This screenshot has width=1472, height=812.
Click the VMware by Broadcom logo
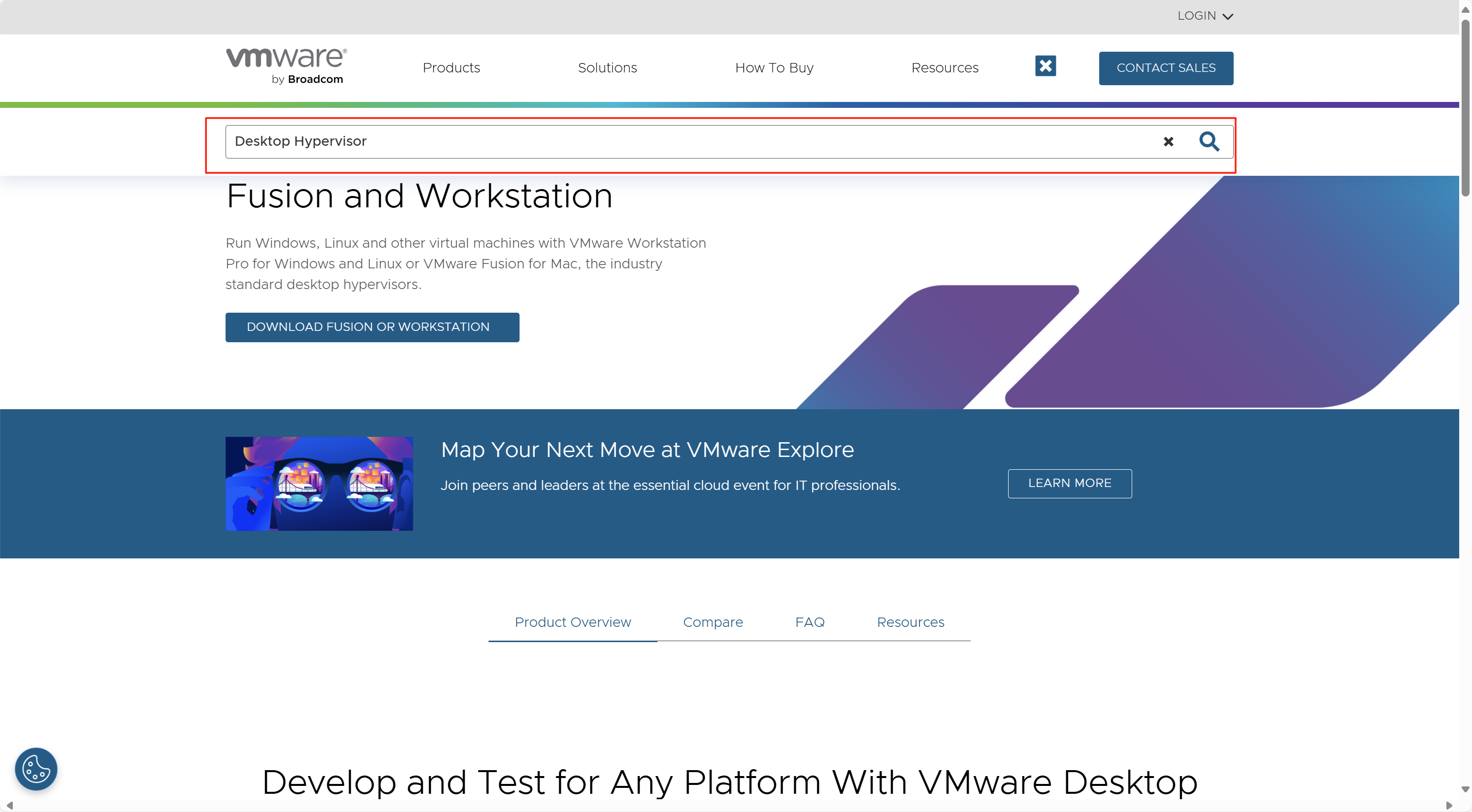pos(286,66)
